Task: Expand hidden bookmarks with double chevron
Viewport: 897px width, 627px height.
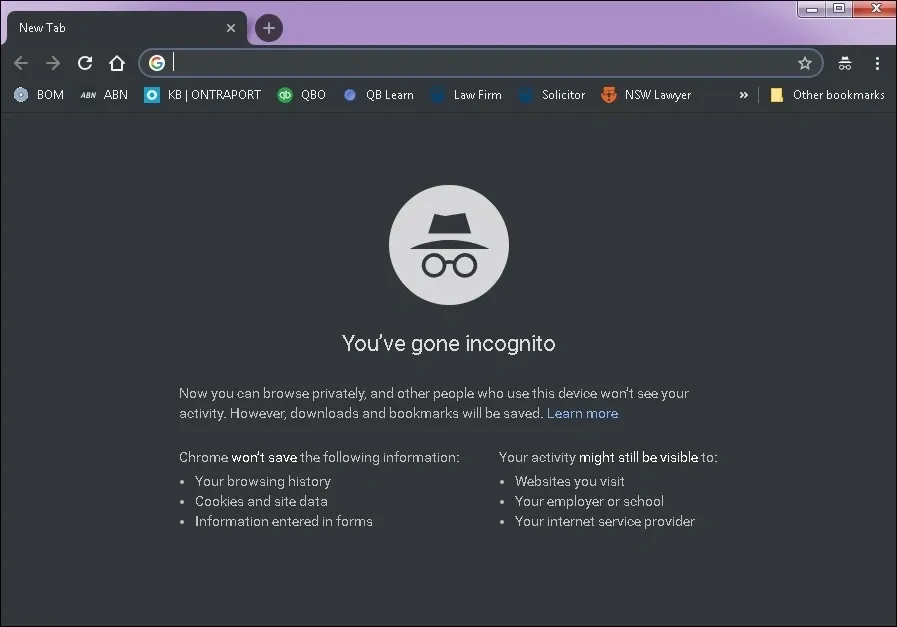Action: click(x=744, y=95)
